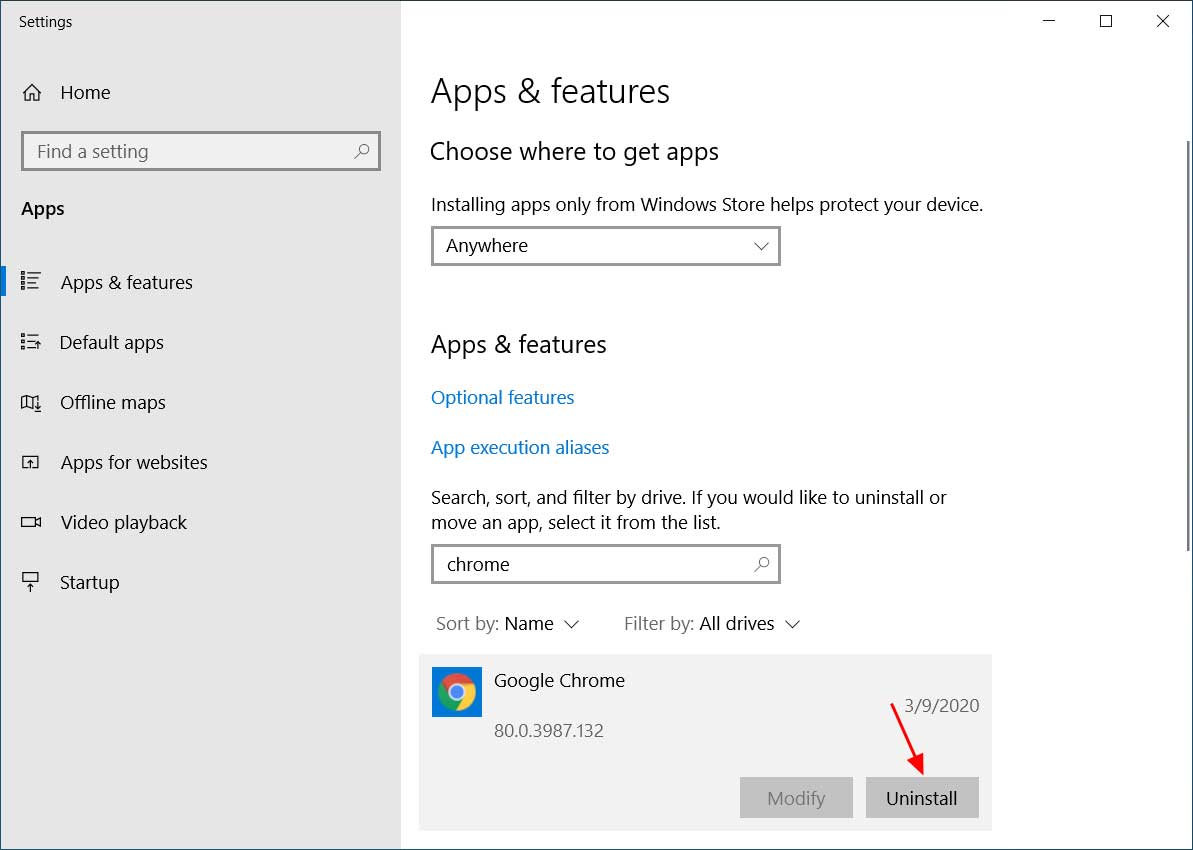Open the Optional features link
Image resolution: width=1193 pixels, height=850 pixels.
tap(502, 397)
